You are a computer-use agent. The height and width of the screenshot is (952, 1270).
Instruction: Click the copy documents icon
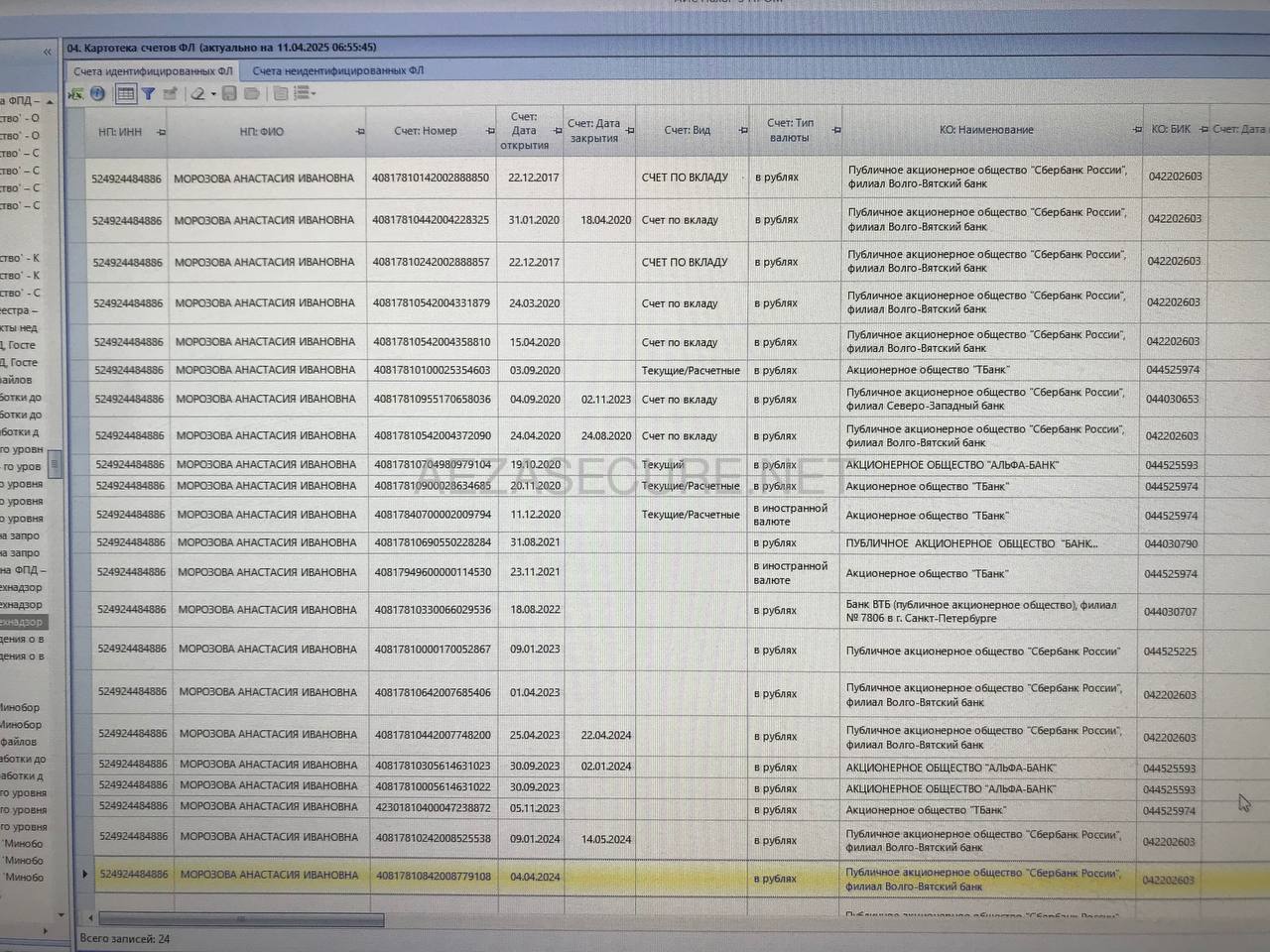(281, 94)
